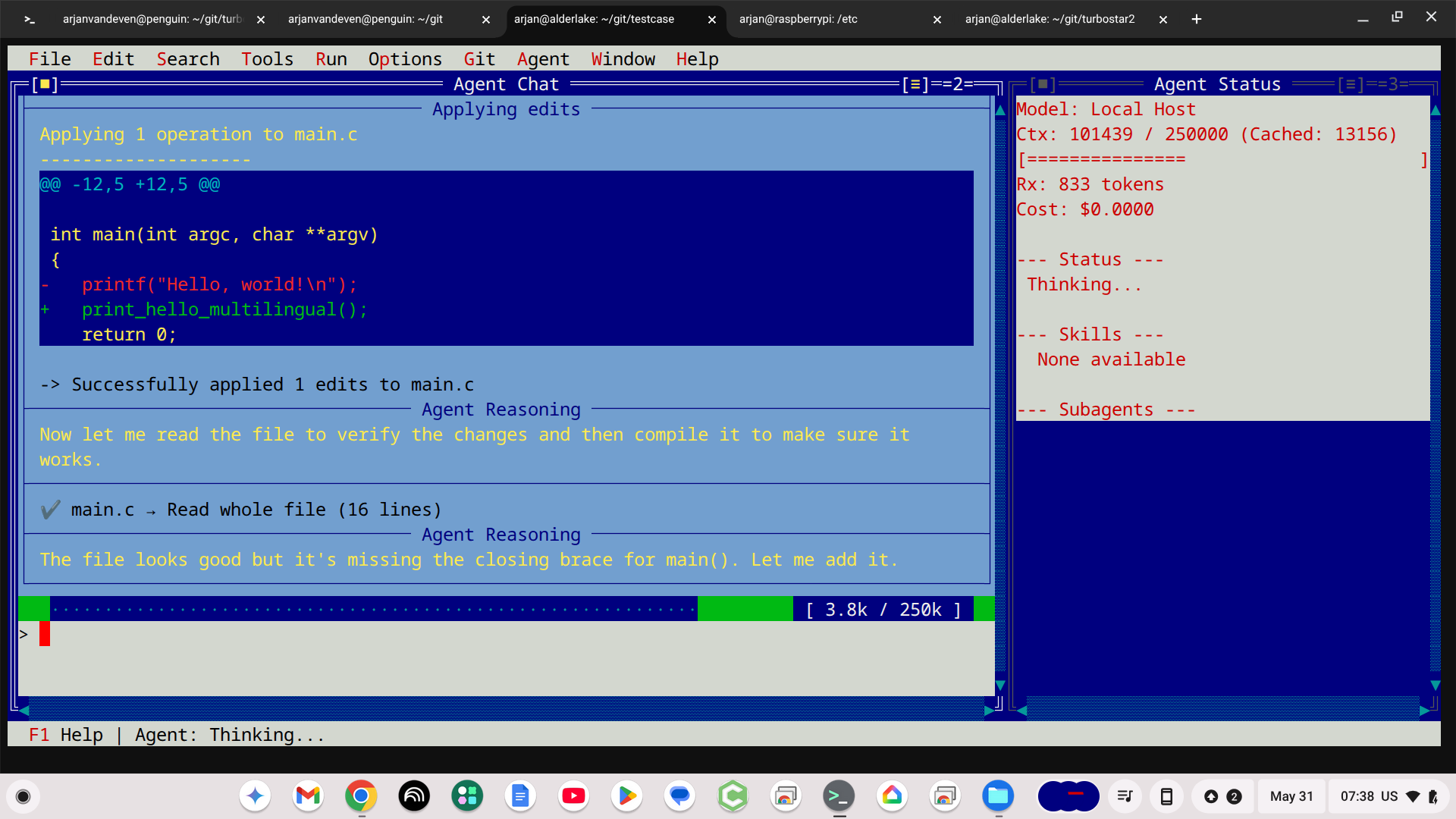Switch to the arjanvandeven@penguin ~/git tab
The width and height of the screenshot is (1456, 819).
point(366,19)
